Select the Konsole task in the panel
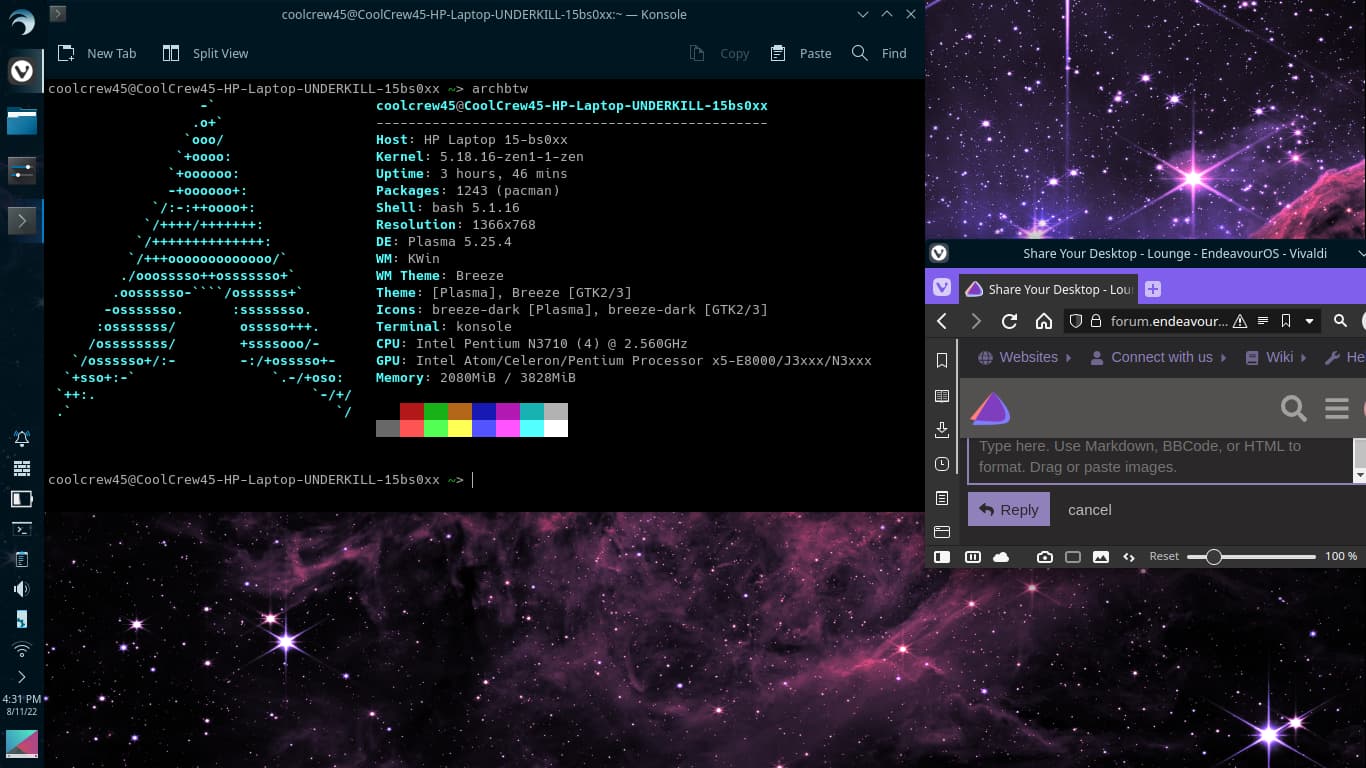1366x768 pixels. point(22,220)
